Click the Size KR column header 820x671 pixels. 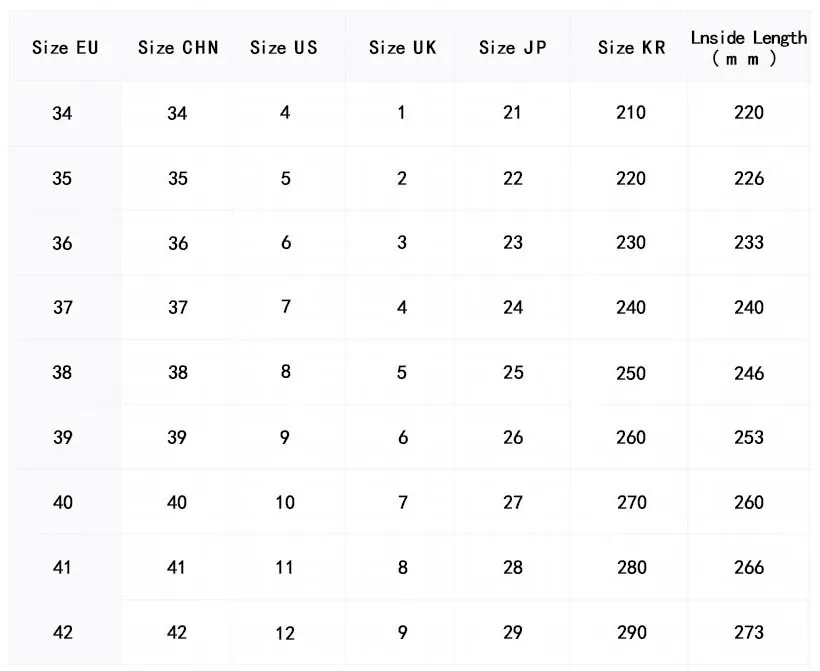[x=631, y=48]
